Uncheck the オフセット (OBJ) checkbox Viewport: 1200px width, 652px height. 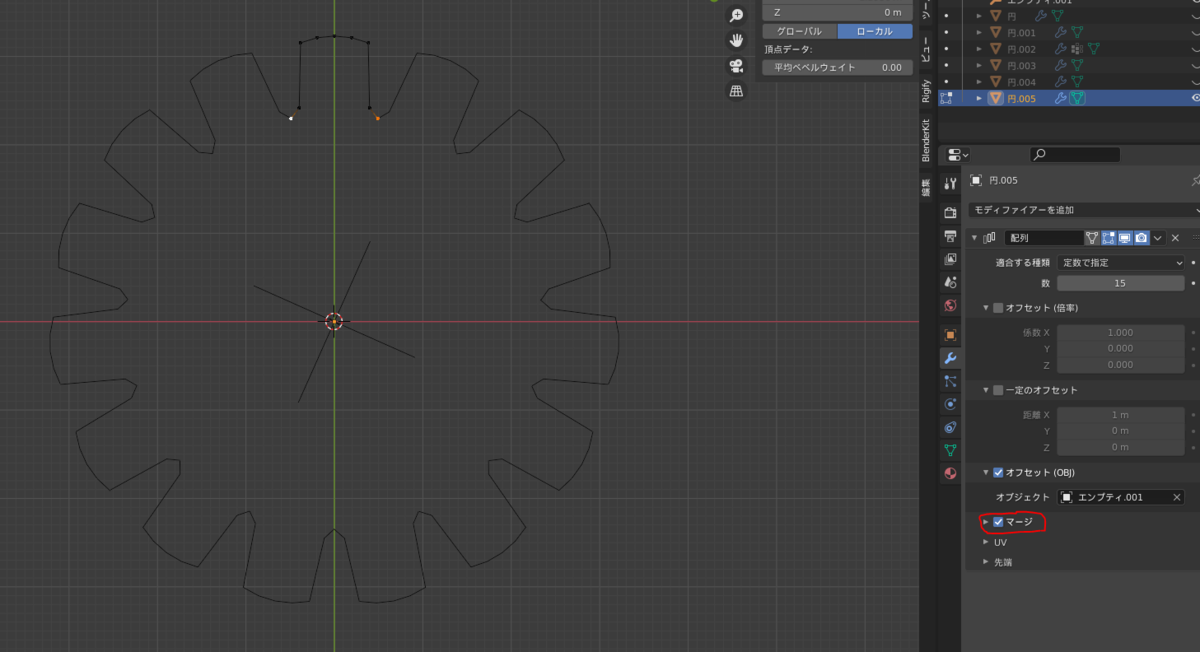click(x=998, y=472)
